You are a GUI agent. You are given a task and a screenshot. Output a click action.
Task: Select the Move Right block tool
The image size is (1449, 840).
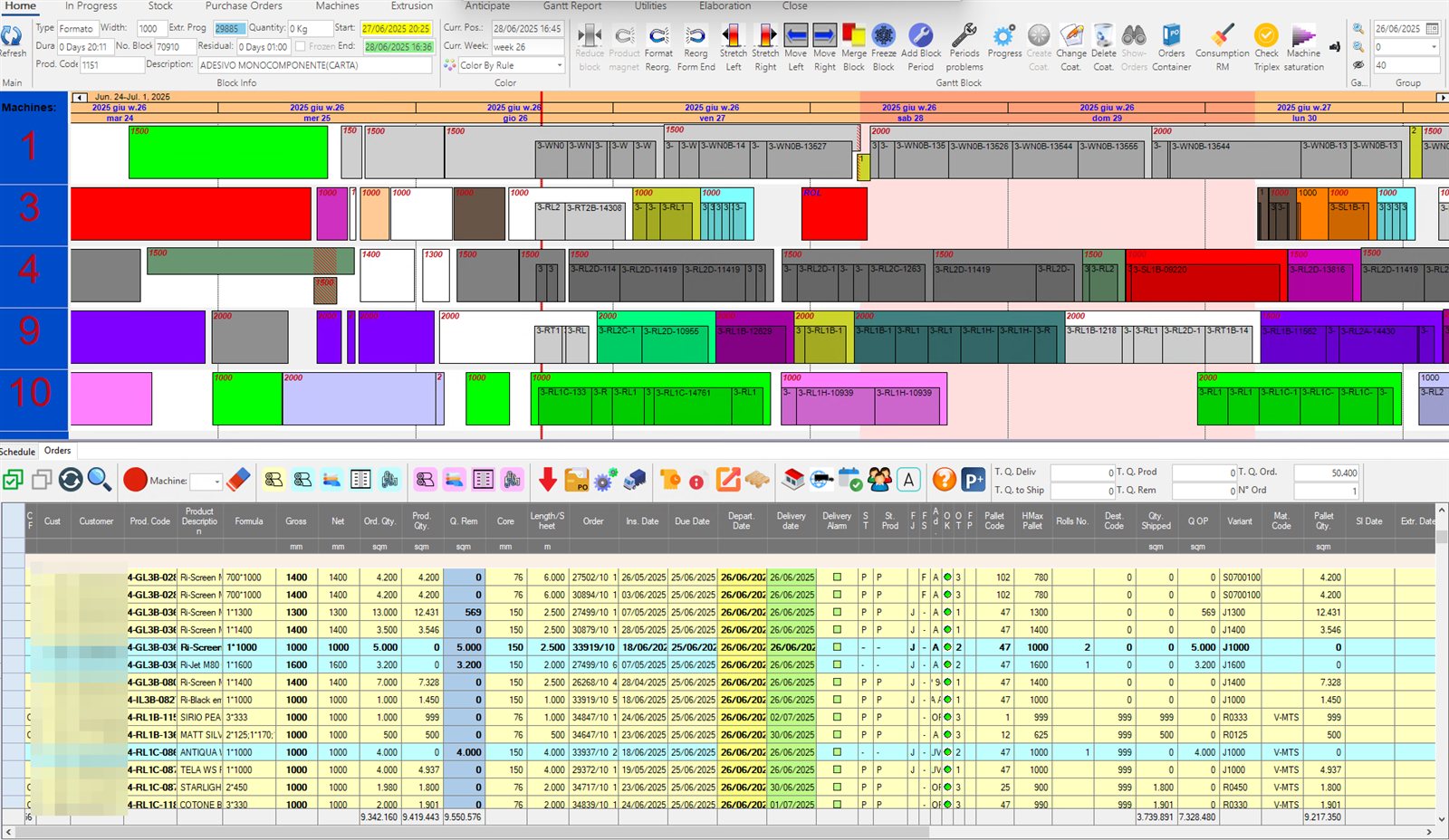[824, 36]
